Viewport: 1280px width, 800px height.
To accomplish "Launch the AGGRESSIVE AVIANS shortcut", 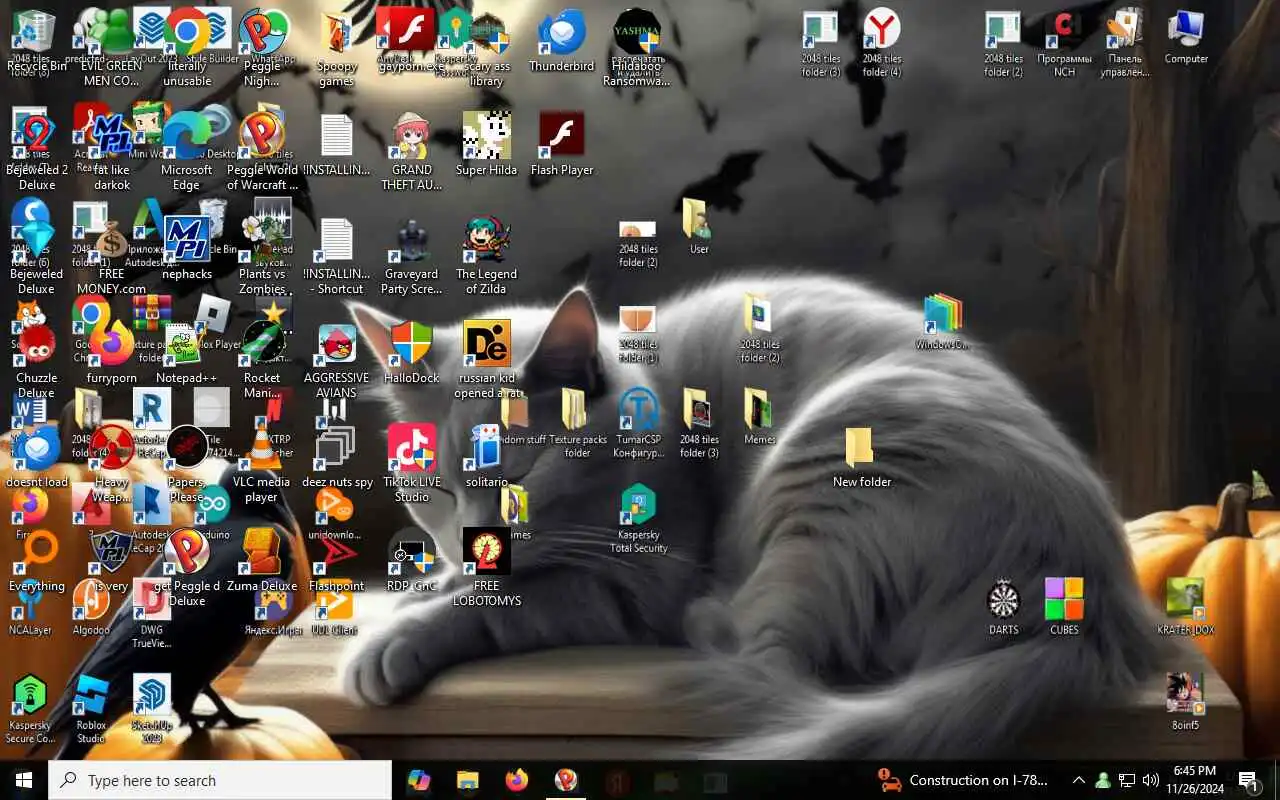I will 337,360.
